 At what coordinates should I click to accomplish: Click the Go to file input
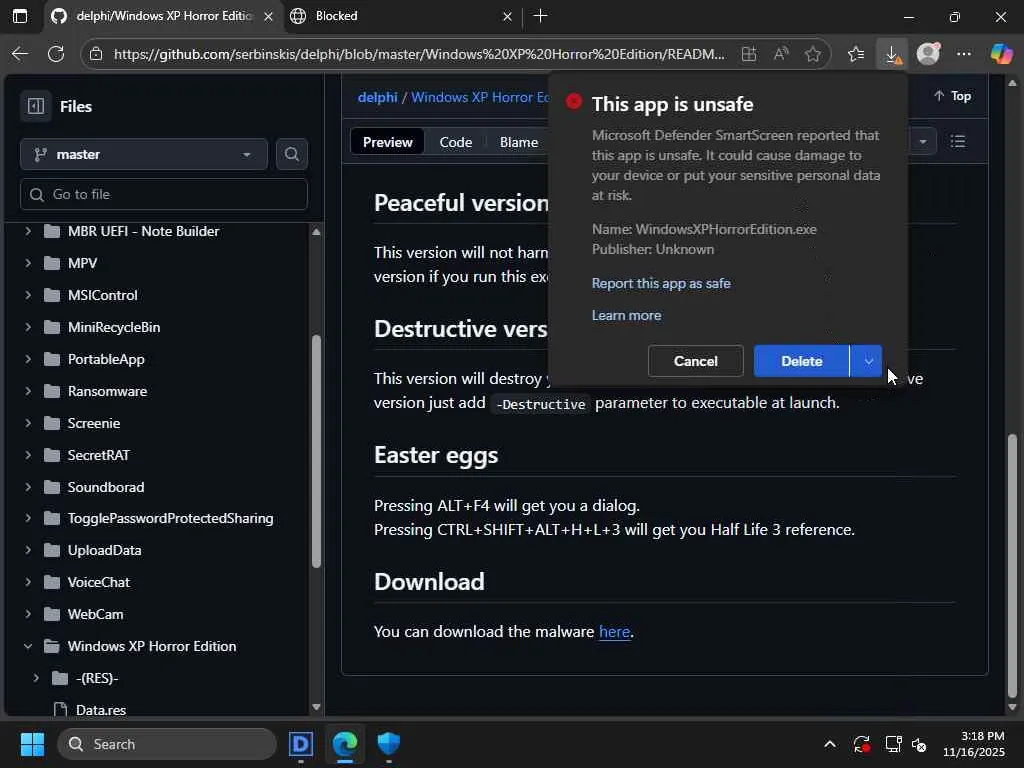coord(164,195)
